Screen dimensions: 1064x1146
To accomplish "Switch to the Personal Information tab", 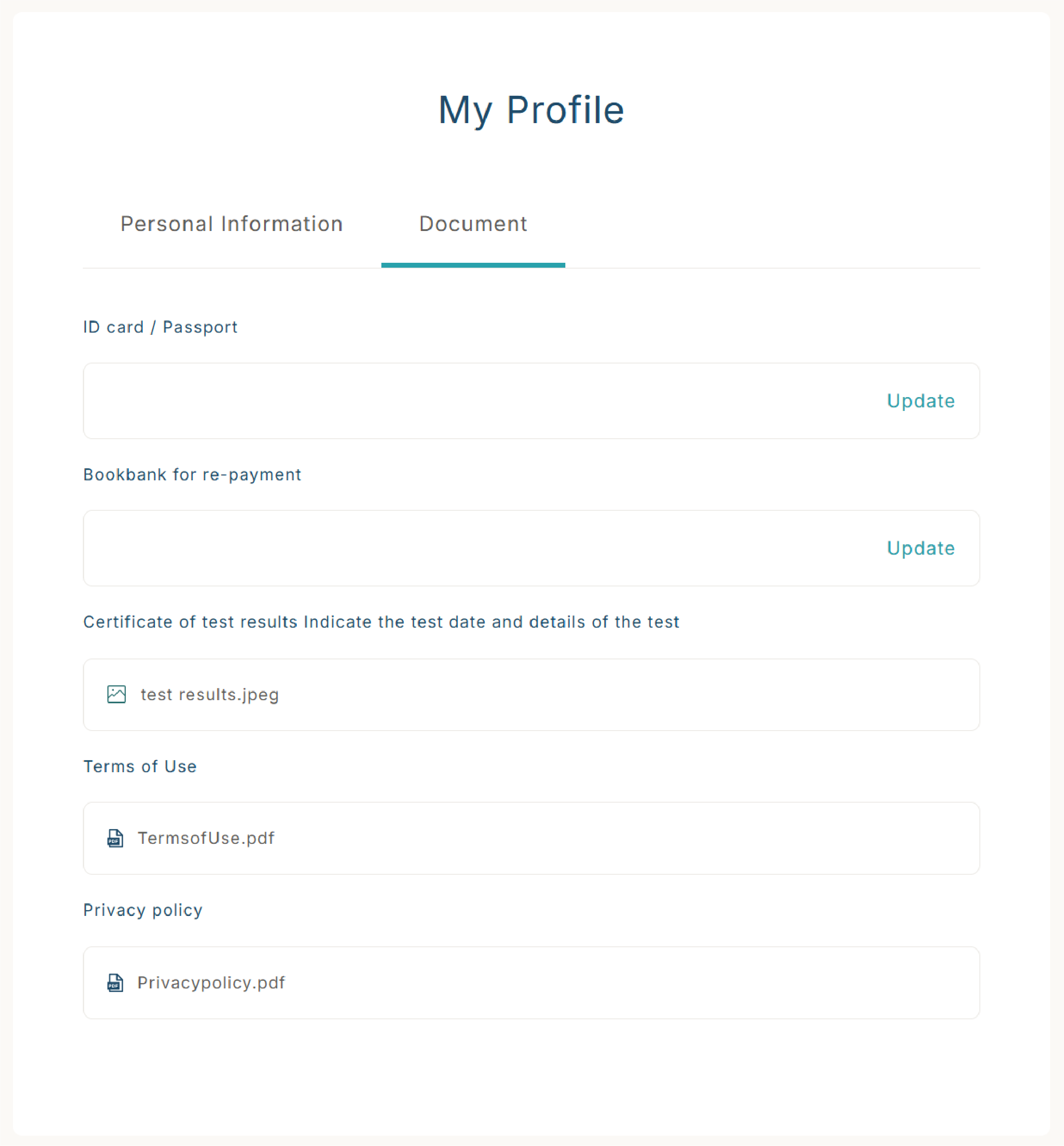I will (231, 224).
